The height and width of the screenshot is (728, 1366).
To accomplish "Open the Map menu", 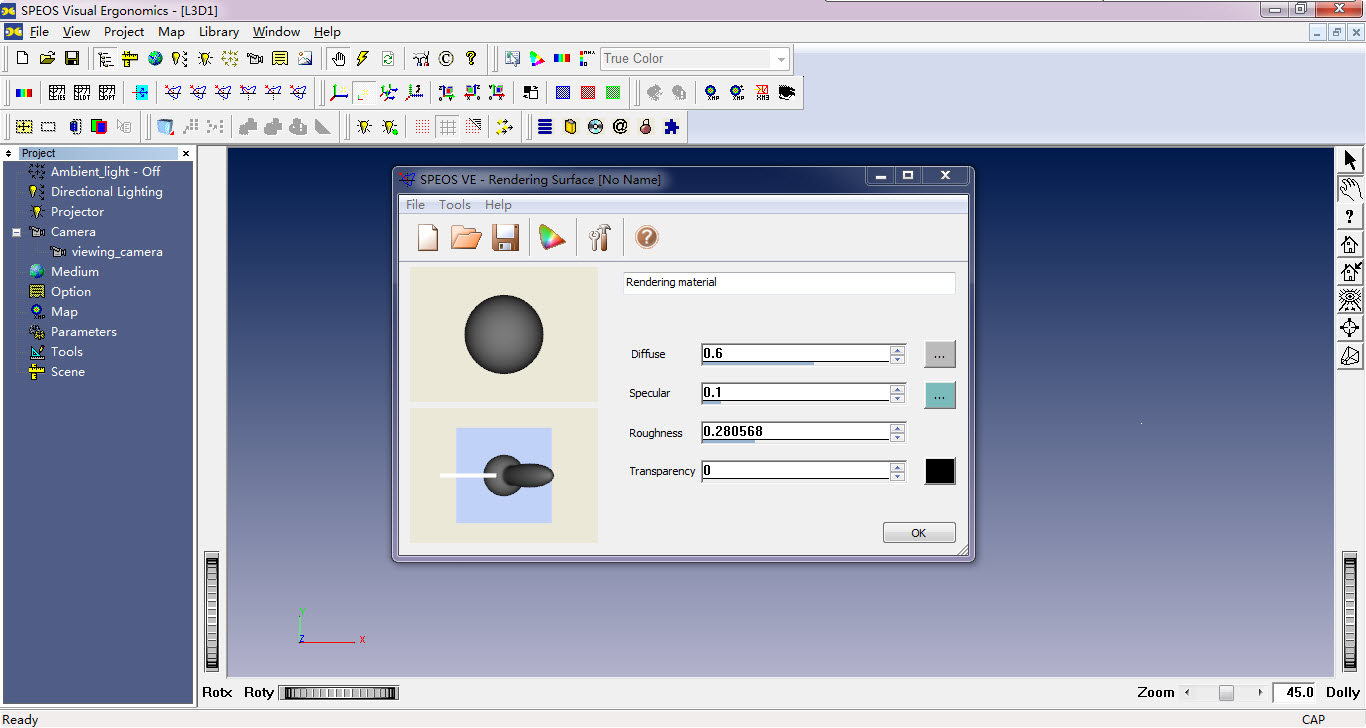I will pos(171,32).
